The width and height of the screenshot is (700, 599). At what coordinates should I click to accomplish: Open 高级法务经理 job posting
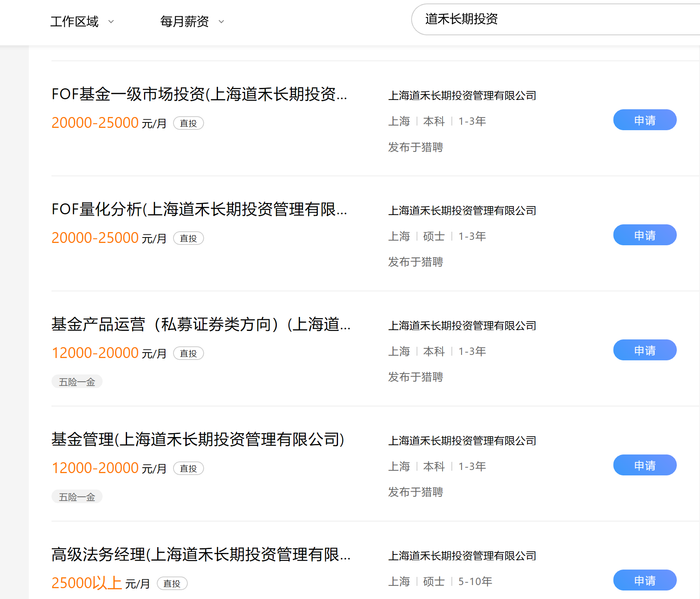tap(201, 554)
